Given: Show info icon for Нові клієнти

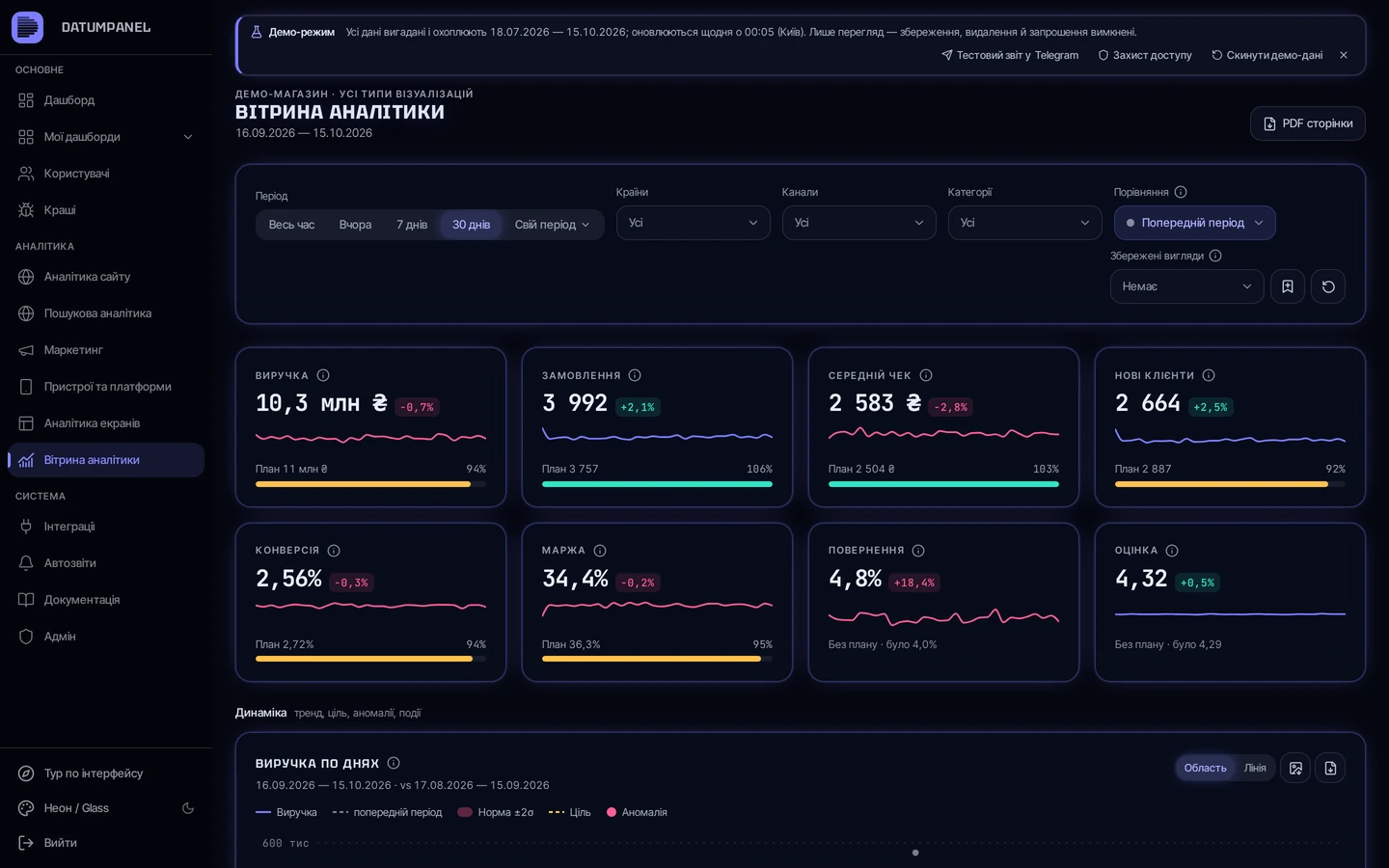Looking at the screenshot, I should coord(1209,375).
